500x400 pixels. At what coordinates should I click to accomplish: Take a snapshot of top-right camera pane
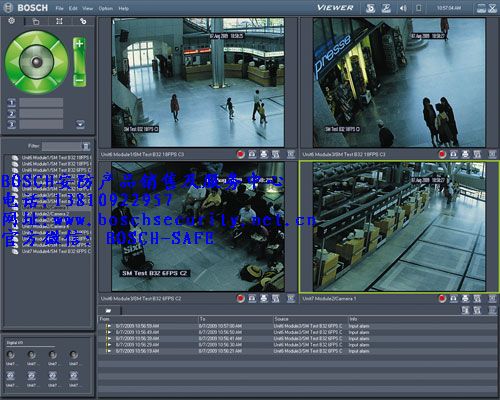click(x=454, y=154)
